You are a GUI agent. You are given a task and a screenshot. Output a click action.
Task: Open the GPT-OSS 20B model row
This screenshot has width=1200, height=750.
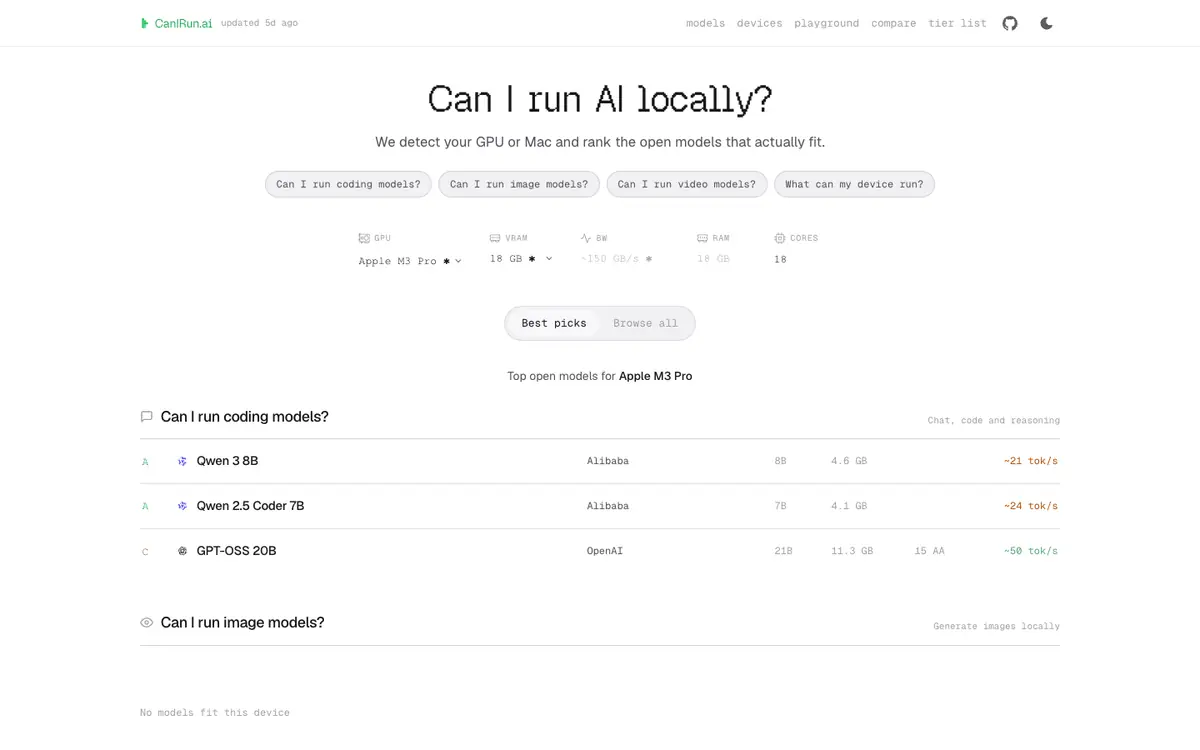tap(600, 551)
